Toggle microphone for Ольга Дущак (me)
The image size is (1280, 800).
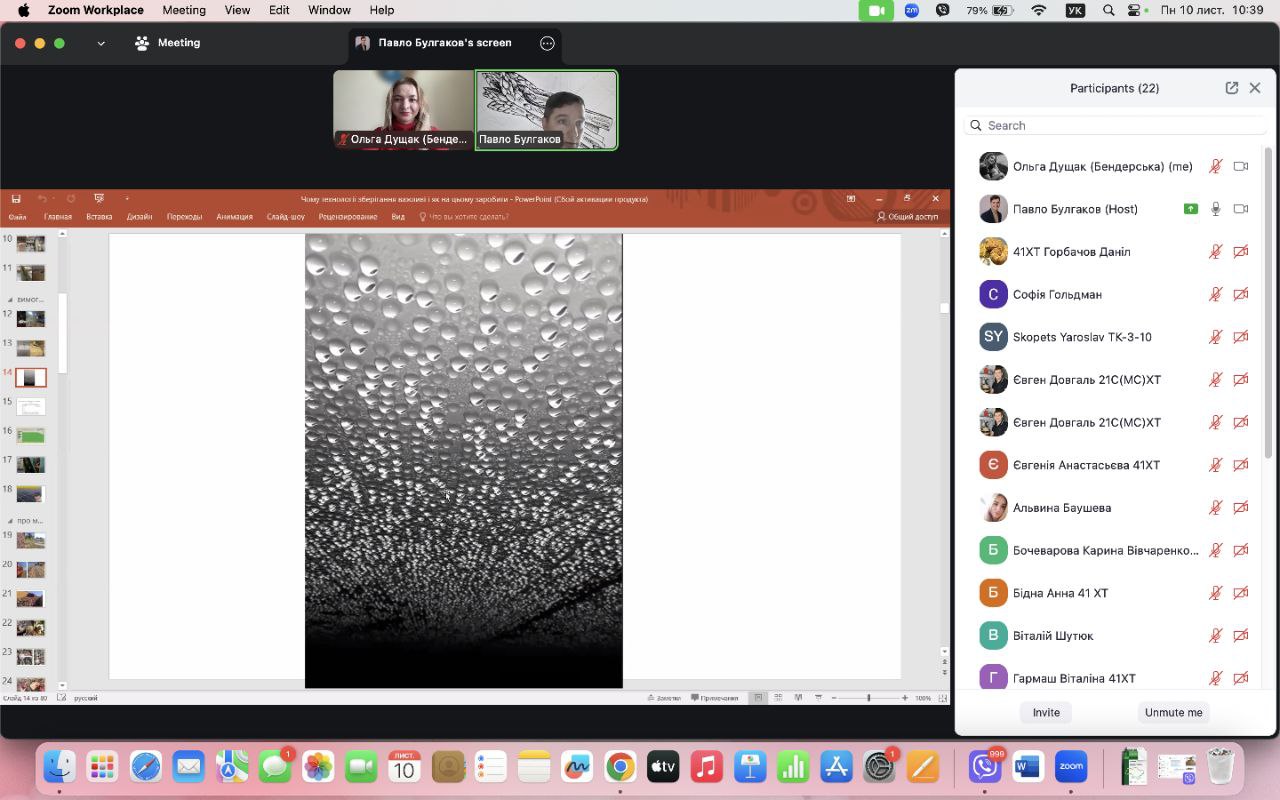[x=1215, y=167]
